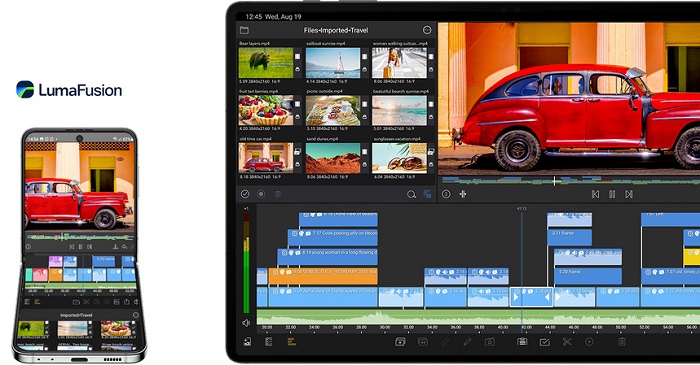Screen dimensions: 700x365
Task: Expand the track layout yellow list icon
Action: click(291, 342)
